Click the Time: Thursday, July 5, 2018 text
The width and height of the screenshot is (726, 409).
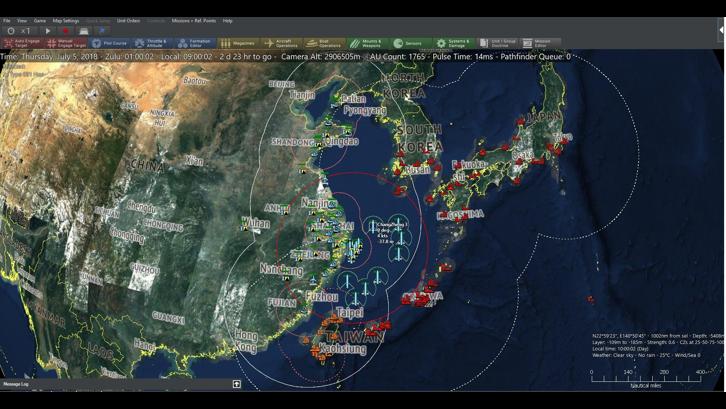49,57
